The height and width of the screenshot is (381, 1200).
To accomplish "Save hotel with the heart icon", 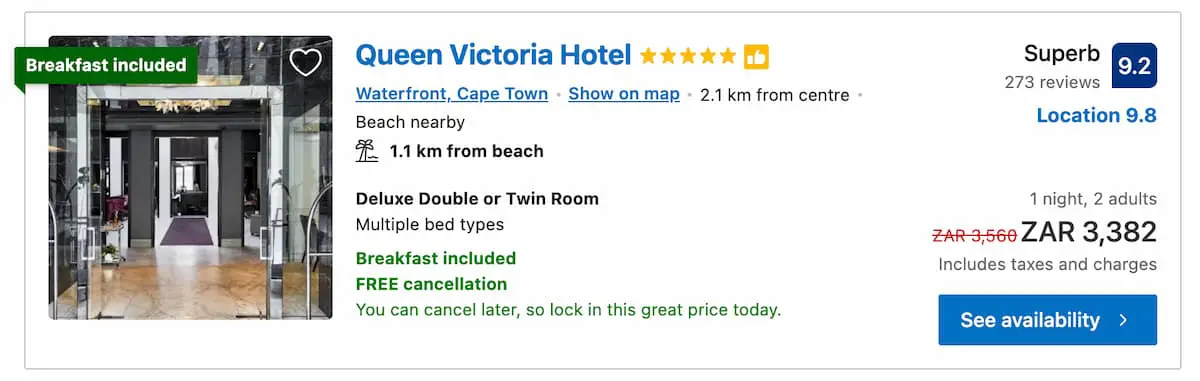I will (305, 63).
